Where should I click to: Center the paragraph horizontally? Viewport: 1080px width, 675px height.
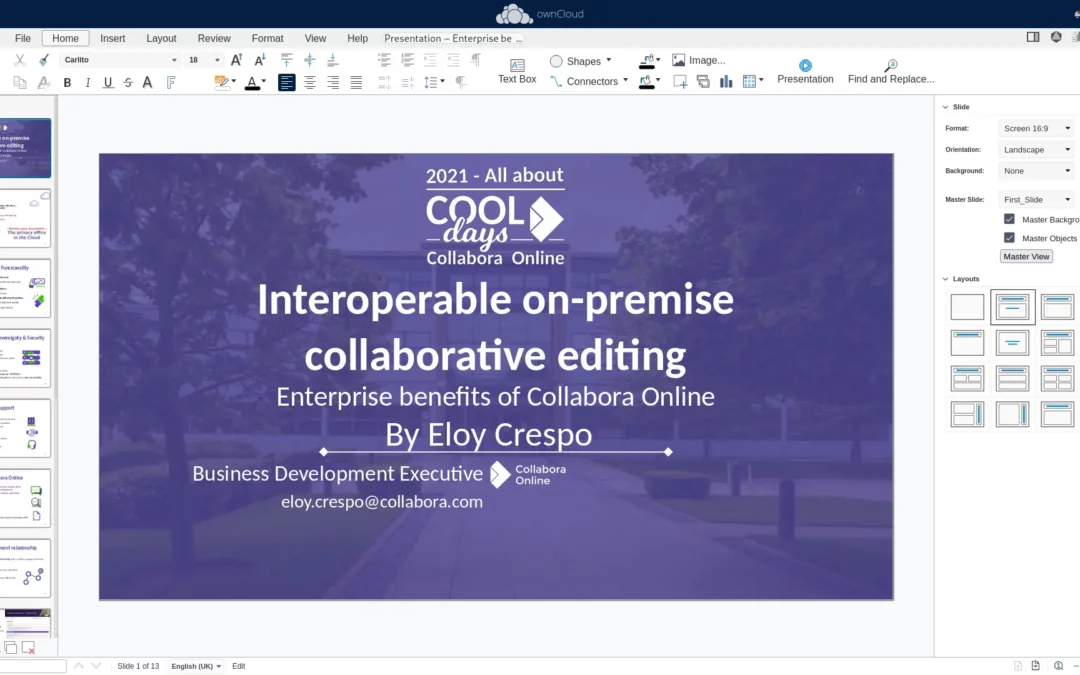click(x=310, y=83)
